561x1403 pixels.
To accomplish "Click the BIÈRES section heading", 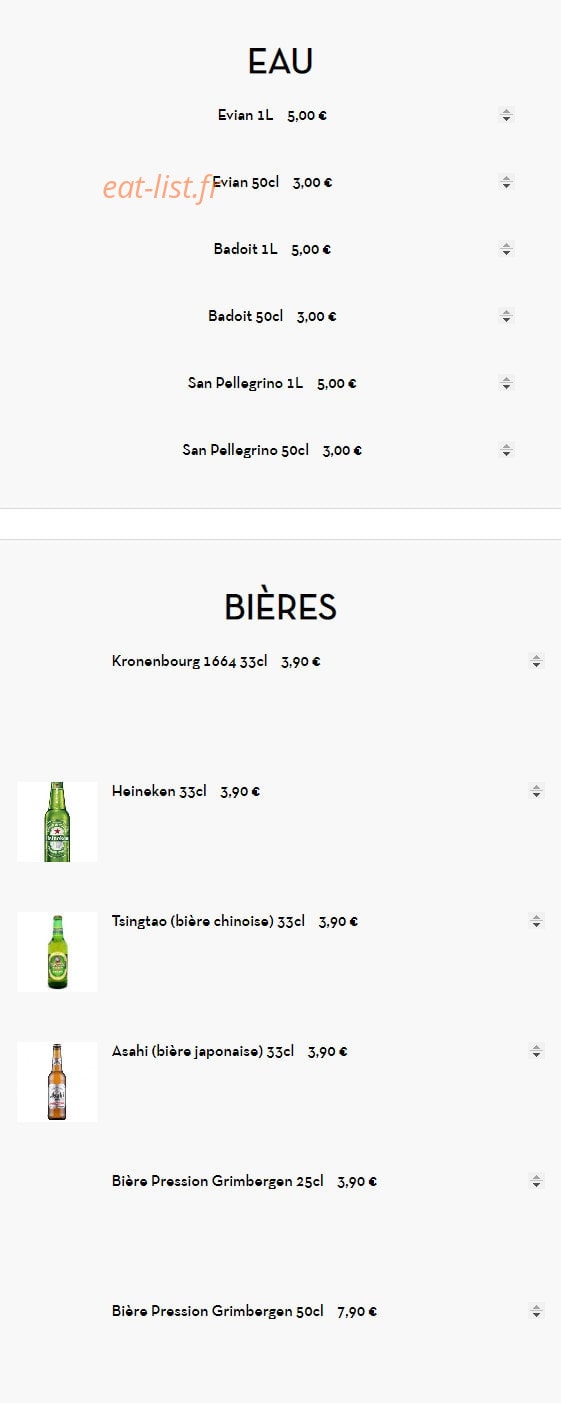I will [280, 607].
